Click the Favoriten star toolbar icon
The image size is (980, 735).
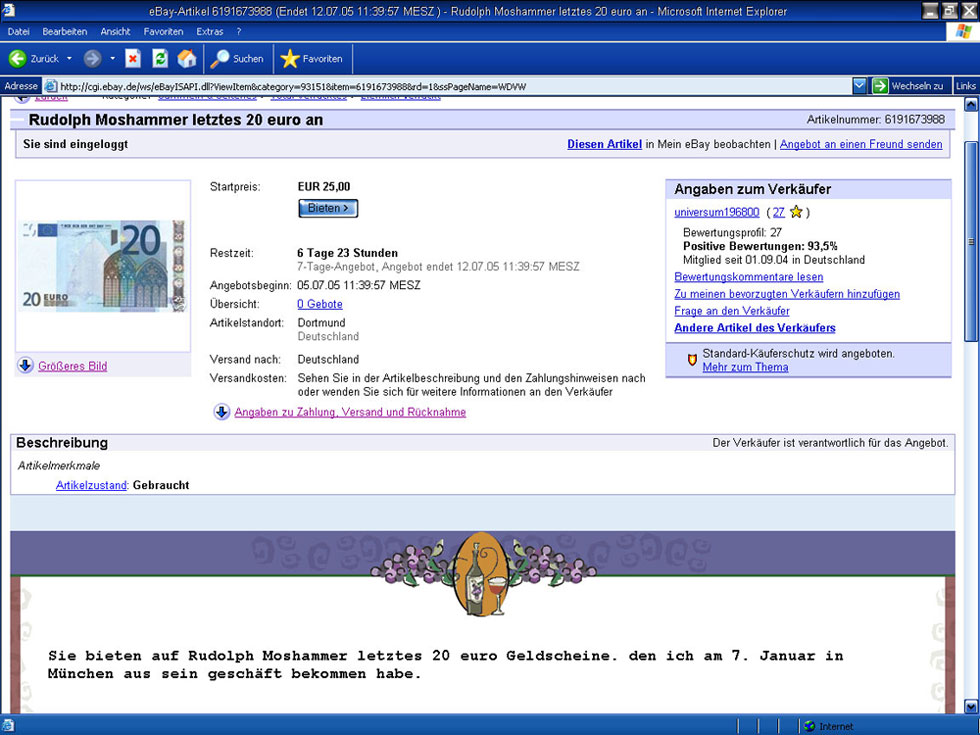pyautogui.click(x=289, y=59)
